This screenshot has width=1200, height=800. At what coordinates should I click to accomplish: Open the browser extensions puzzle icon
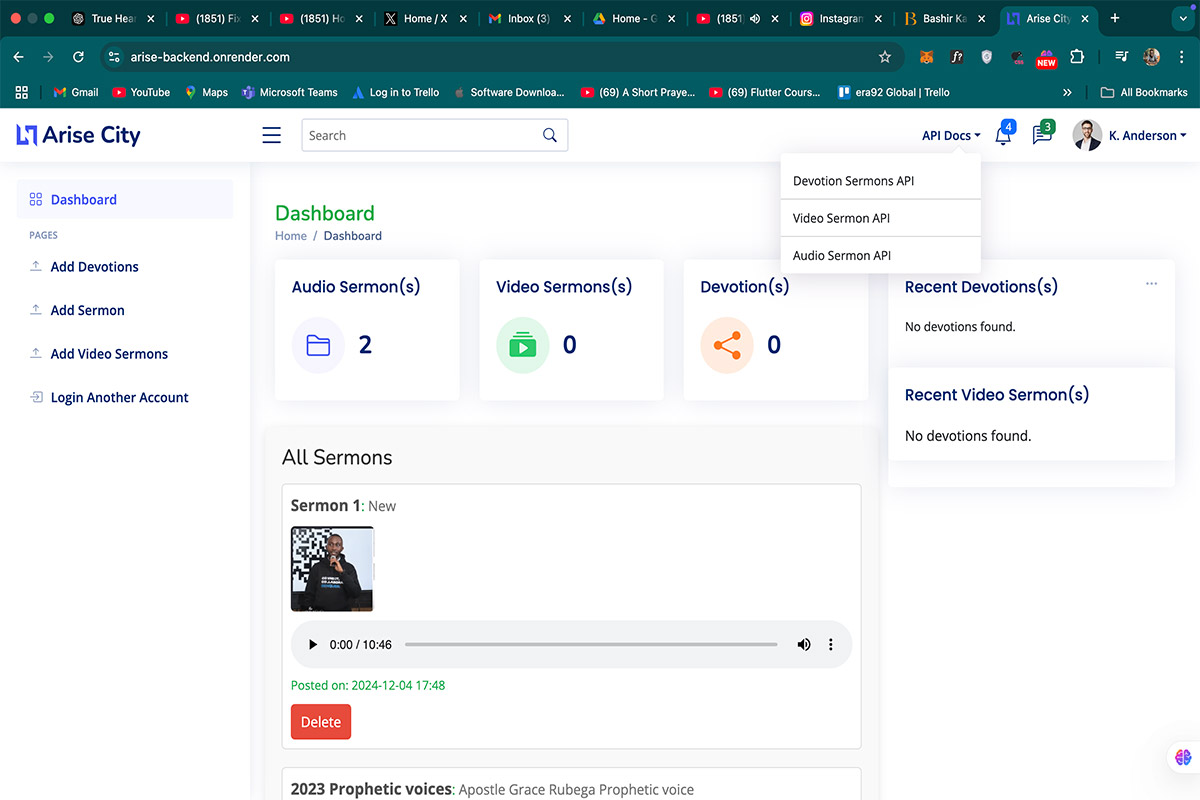point(1077,57)
